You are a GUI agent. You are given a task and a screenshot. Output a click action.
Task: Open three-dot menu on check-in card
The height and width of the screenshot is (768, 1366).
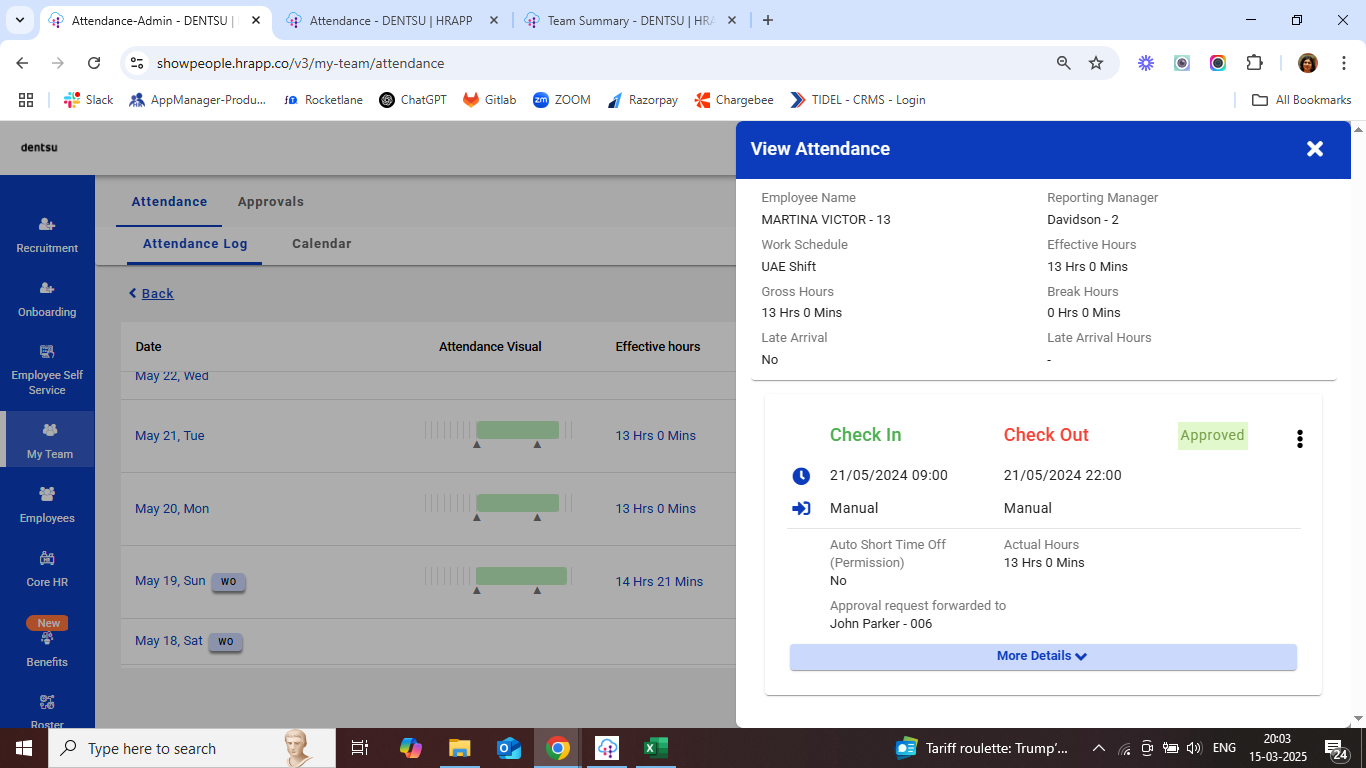1299,439
